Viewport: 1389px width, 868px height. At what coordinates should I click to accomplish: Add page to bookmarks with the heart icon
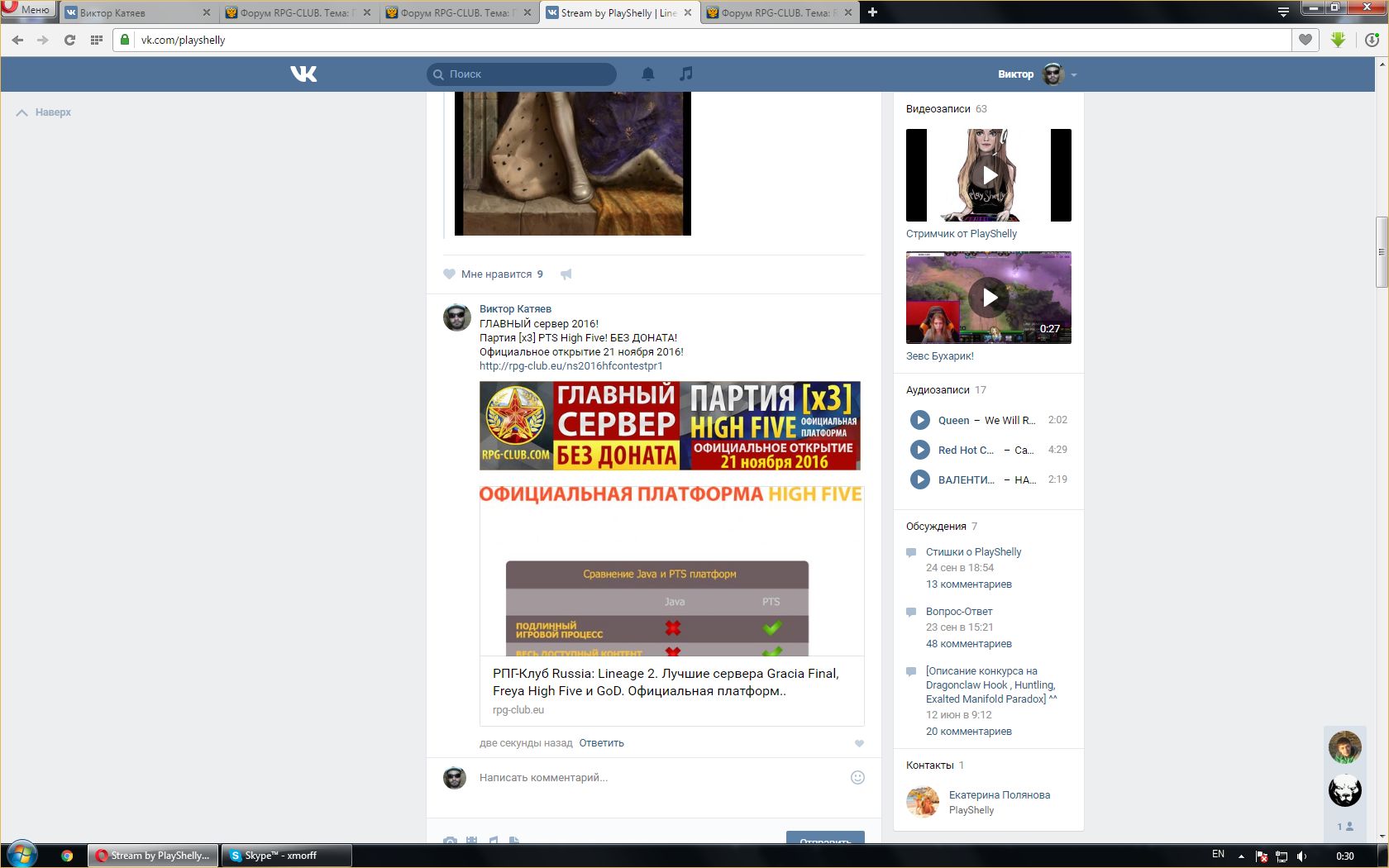[x=1305, y=40]
